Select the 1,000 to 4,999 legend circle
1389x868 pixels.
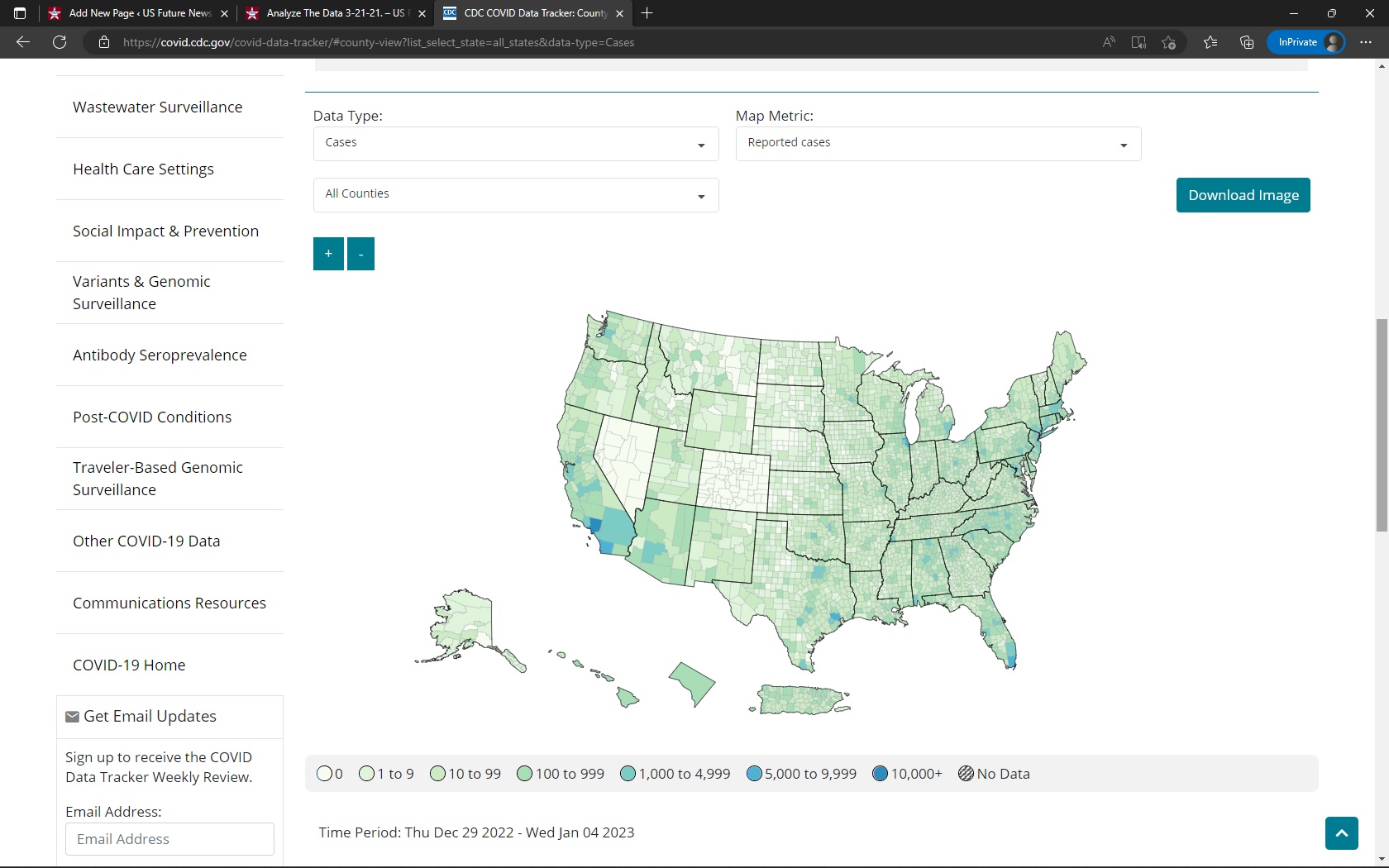(628, 774)
